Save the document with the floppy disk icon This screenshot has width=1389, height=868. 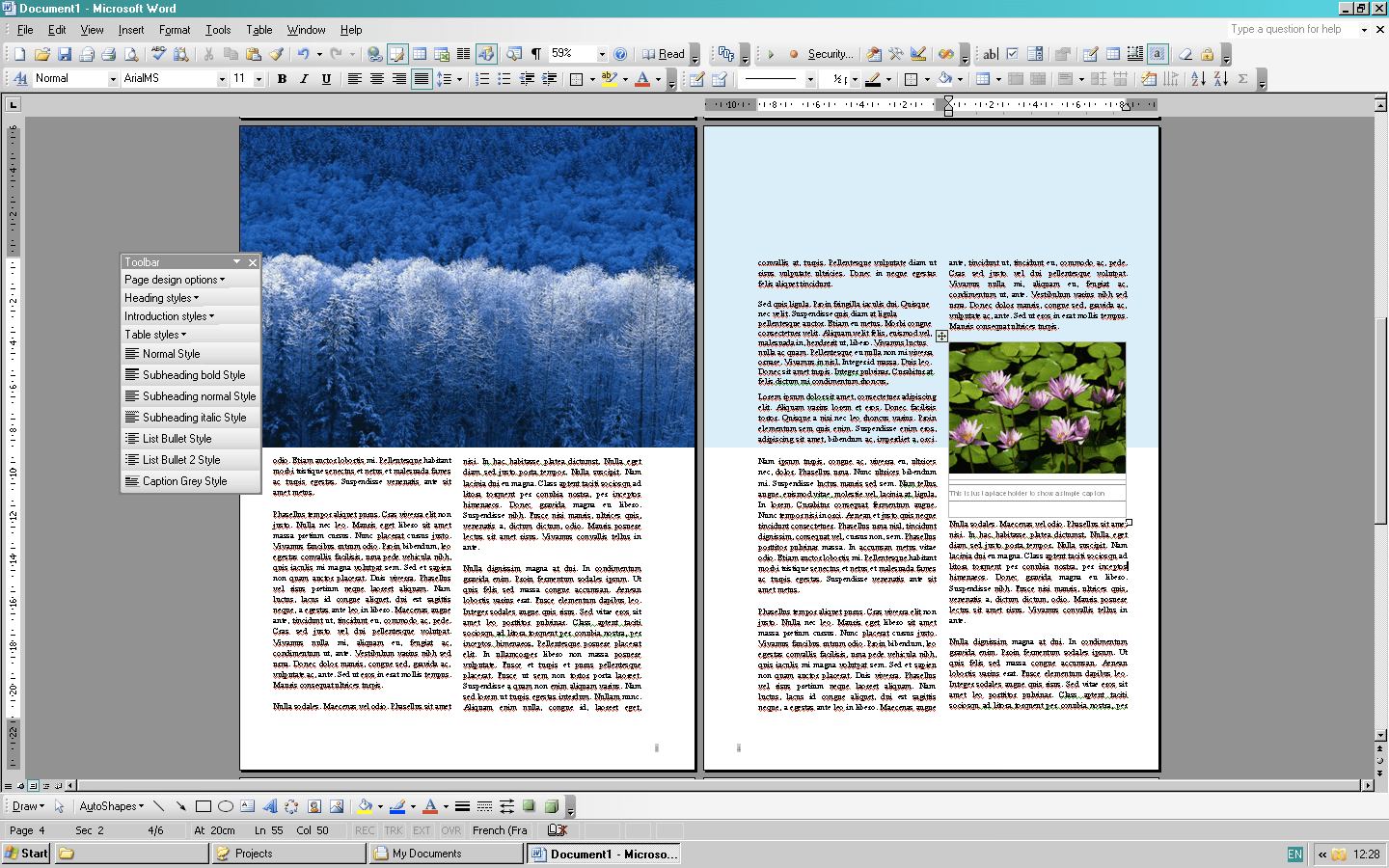(x=65, y=54)
